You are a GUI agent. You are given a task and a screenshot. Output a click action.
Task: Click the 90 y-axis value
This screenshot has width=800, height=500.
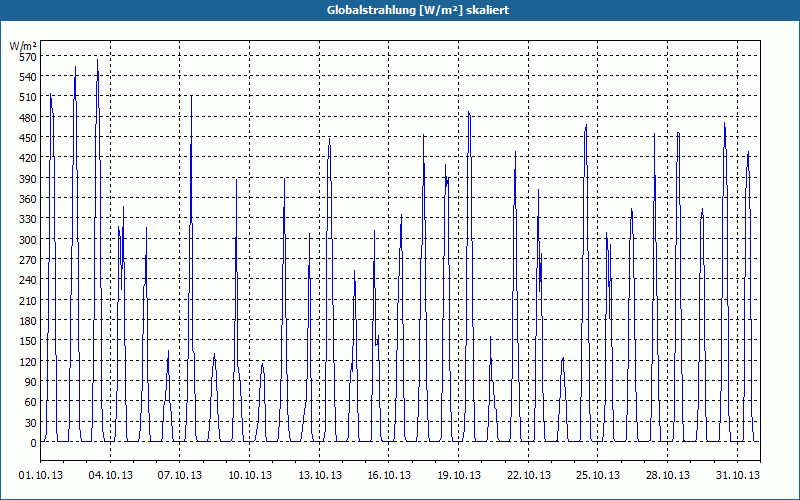click(31, 382)
